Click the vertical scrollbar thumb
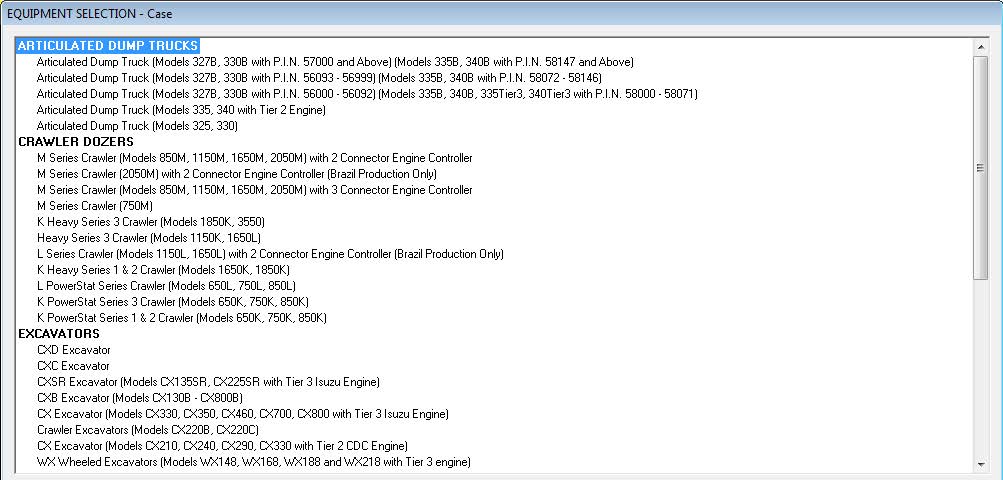1003x480 pixels. [981, 168]
